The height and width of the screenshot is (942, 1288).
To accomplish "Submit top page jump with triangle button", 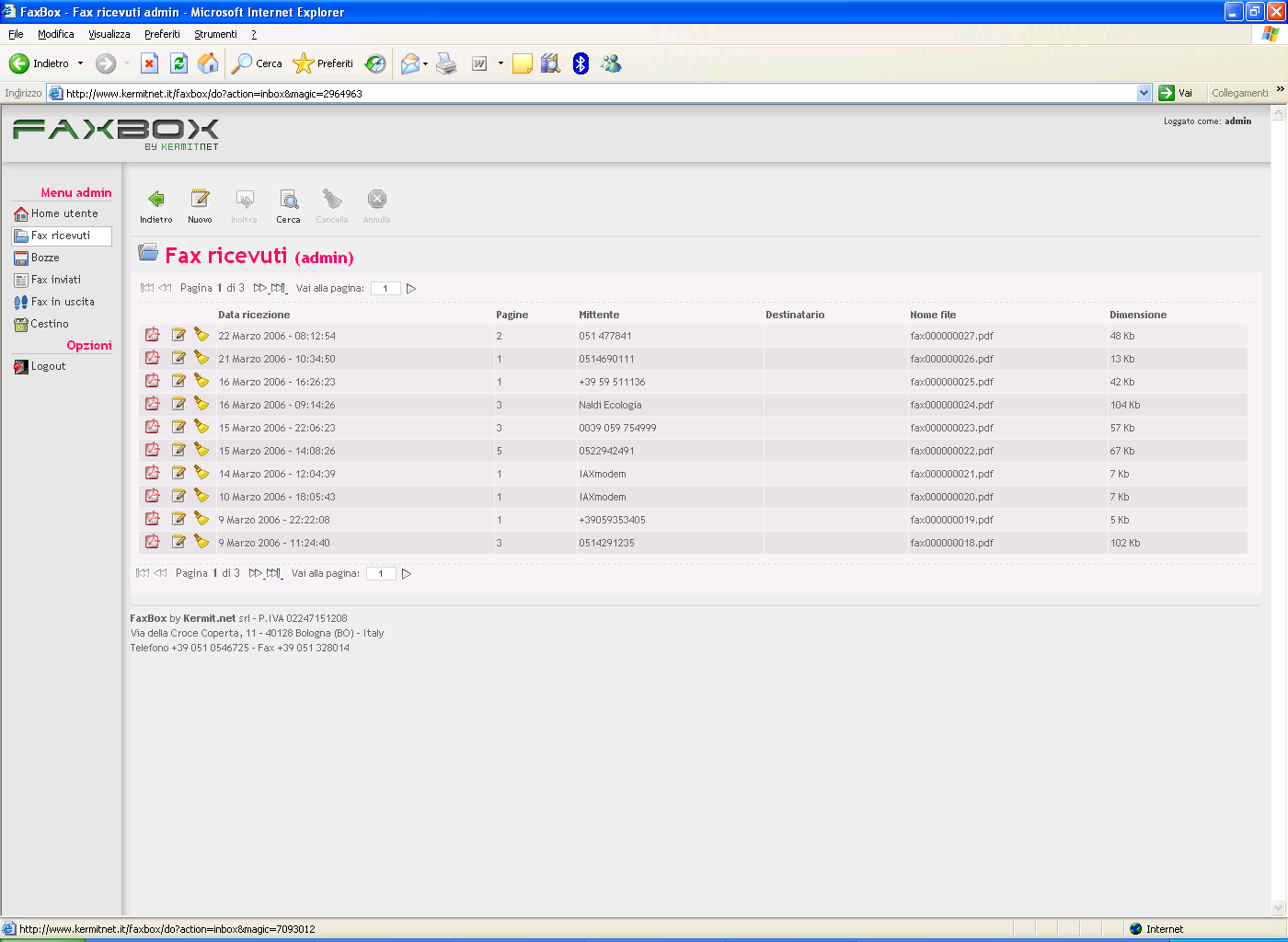I will tap(411, 288).
